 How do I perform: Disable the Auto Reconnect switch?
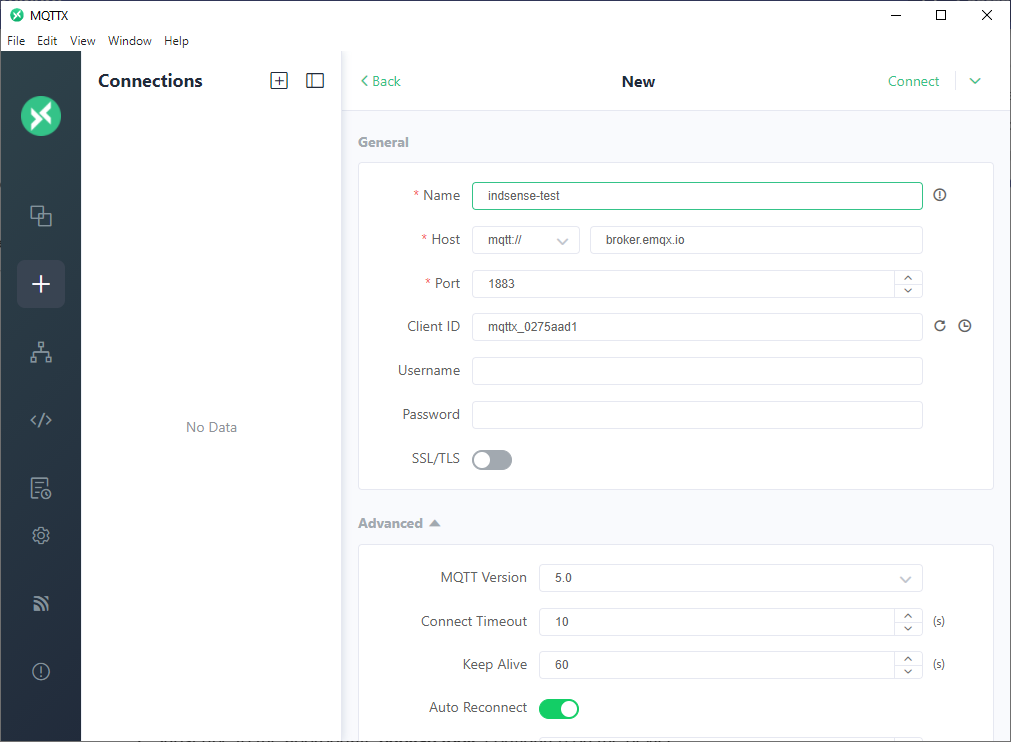[x=559, y=709]
